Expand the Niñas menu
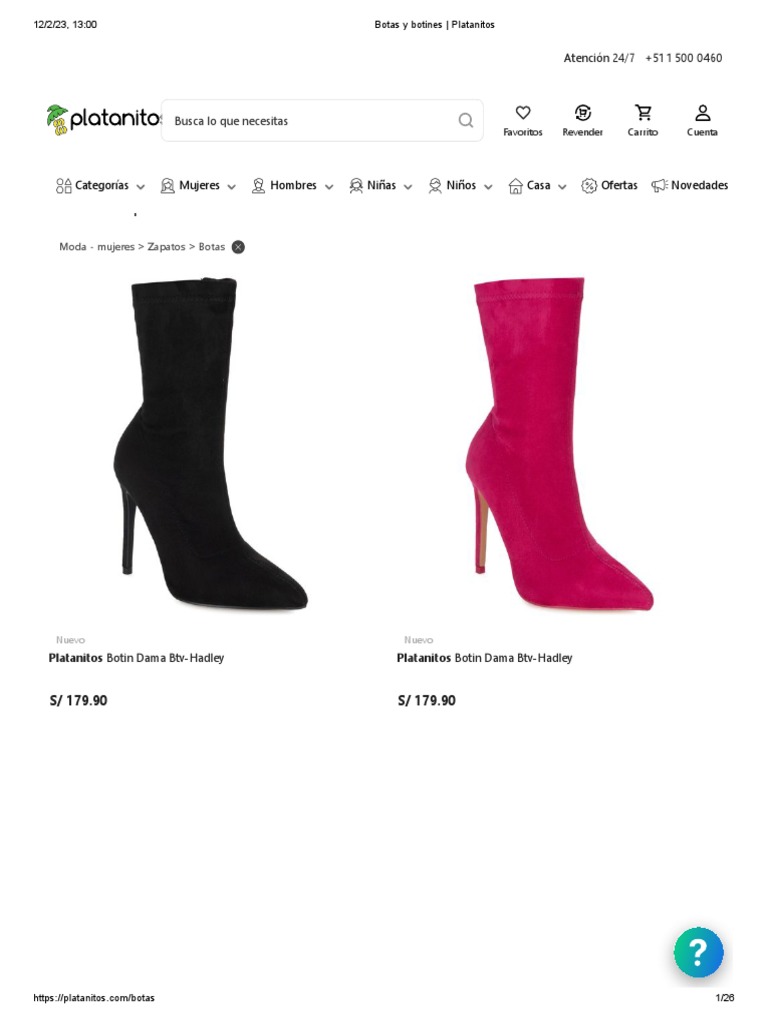 381,185
